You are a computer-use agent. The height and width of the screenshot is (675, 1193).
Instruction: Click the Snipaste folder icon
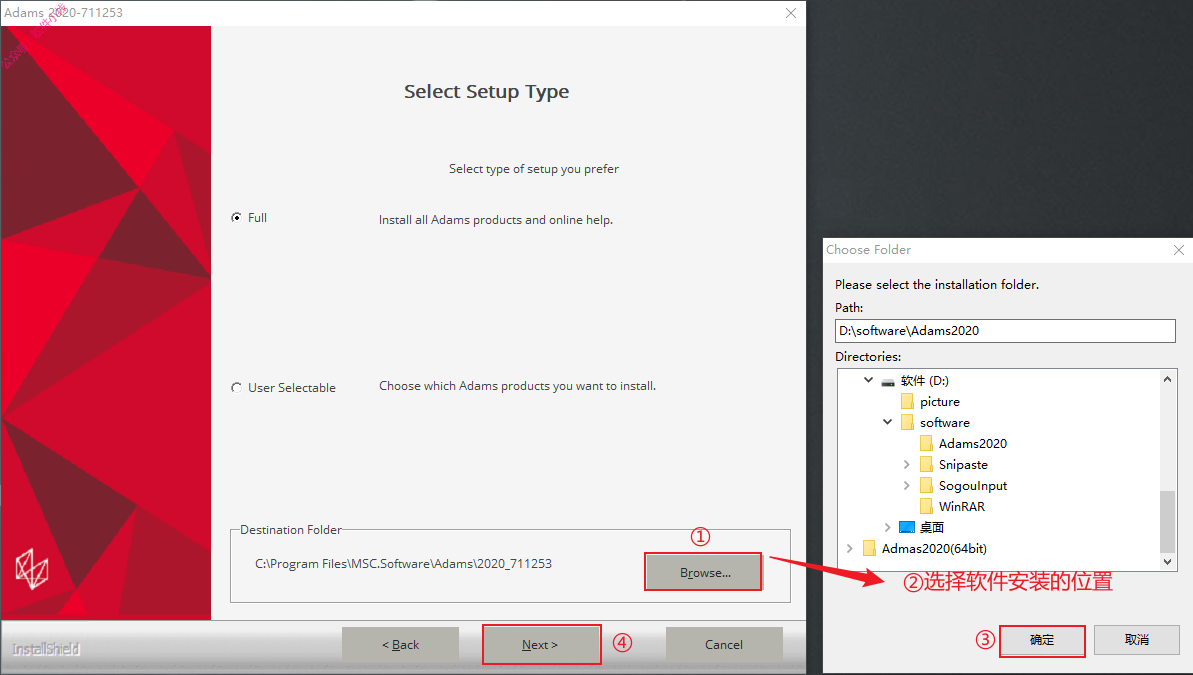[926, 464]
